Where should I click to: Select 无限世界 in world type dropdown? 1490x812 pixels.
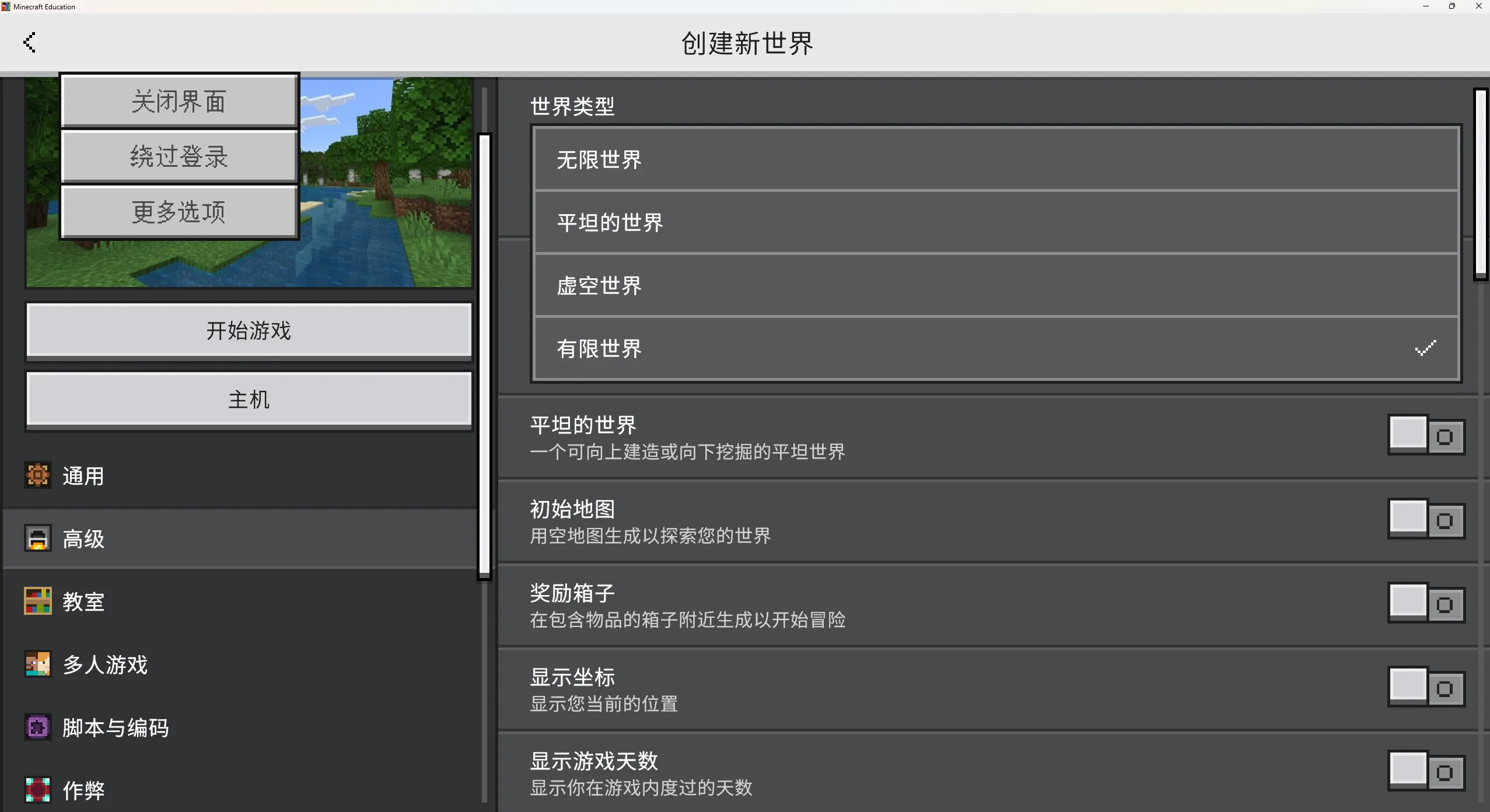pos(996,159)
